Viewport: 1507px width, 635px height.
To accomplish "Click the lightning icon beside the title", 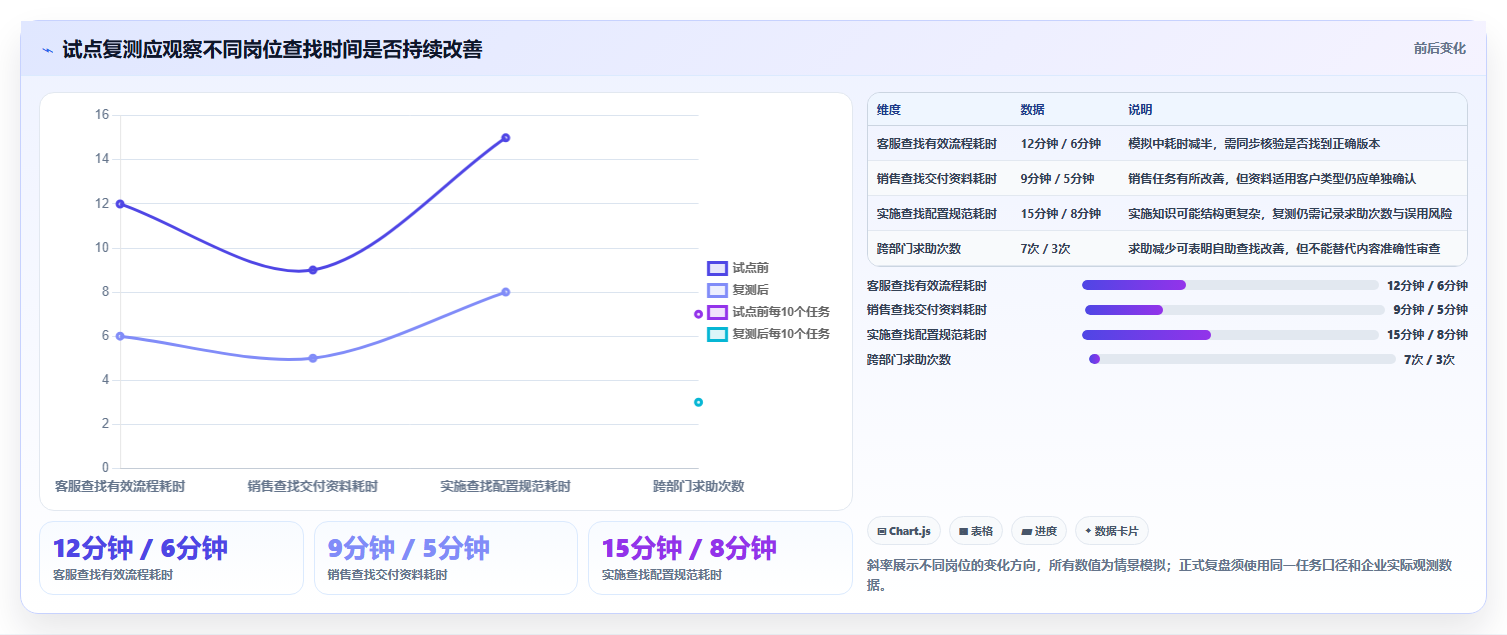I will click(47, 50).
